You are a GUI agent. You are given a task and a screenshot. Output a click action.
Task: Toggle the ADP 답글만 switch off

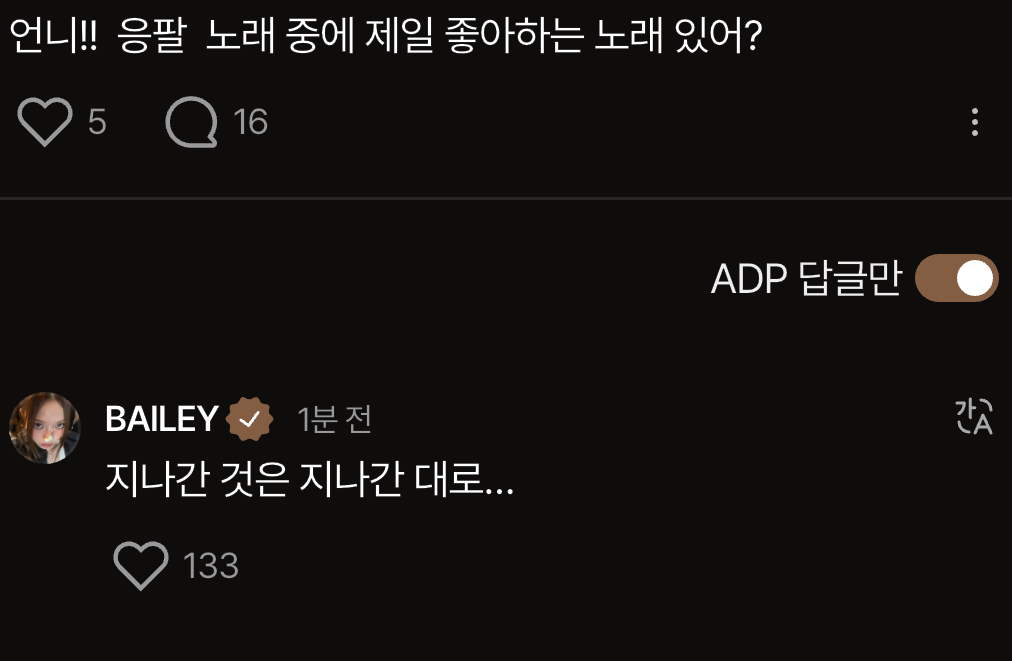point(956,278)
